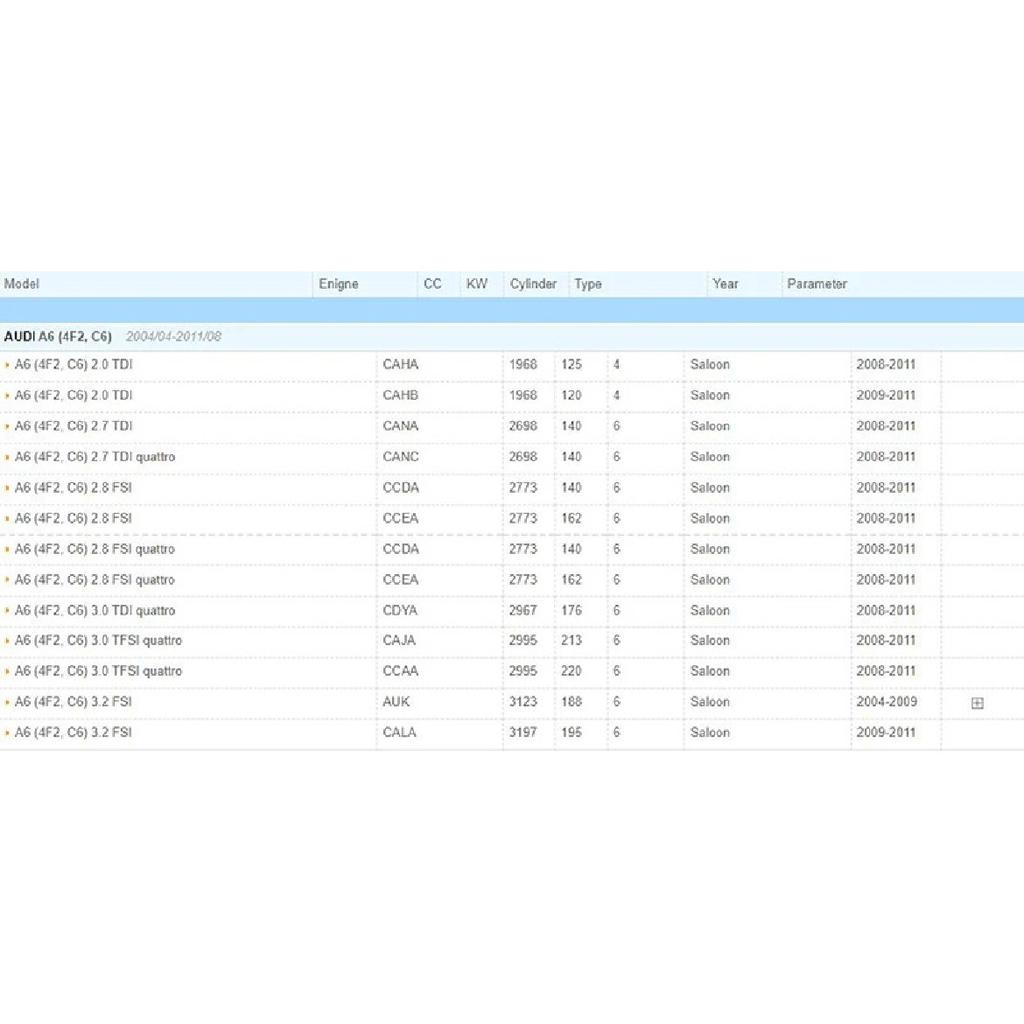Click the 188 KW value
Image resolution: width=1024 pixels, height=1024 pixels.
[571, 702]
